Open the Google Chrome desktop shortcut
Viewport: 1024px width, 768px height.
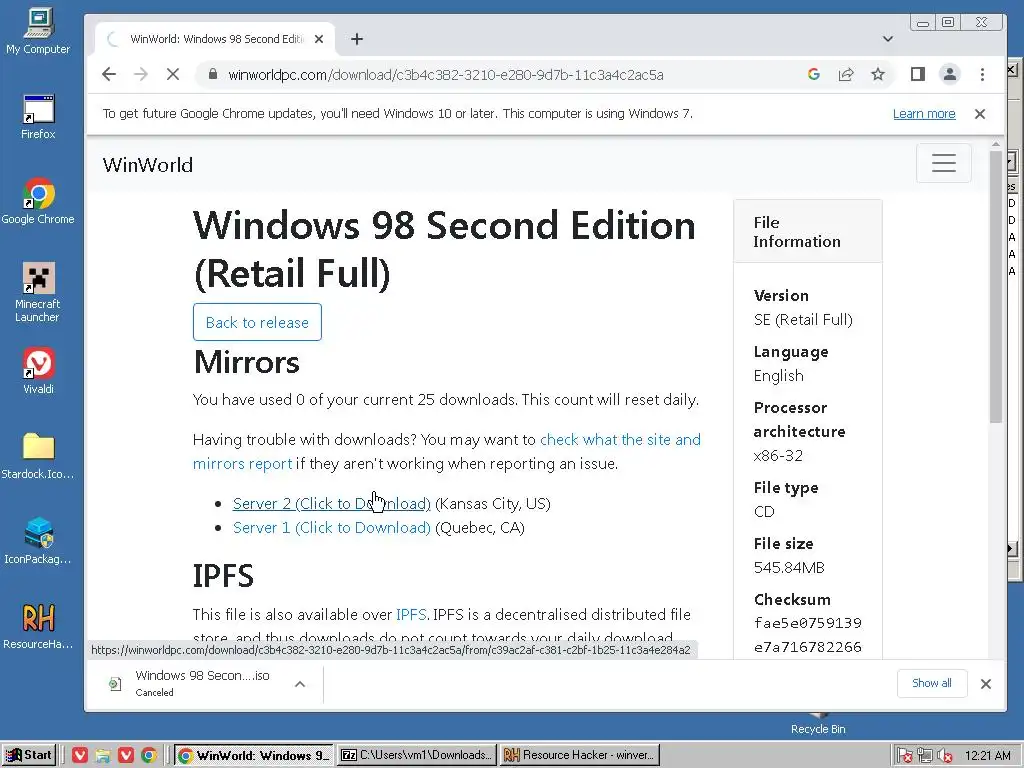click(38, 201)
